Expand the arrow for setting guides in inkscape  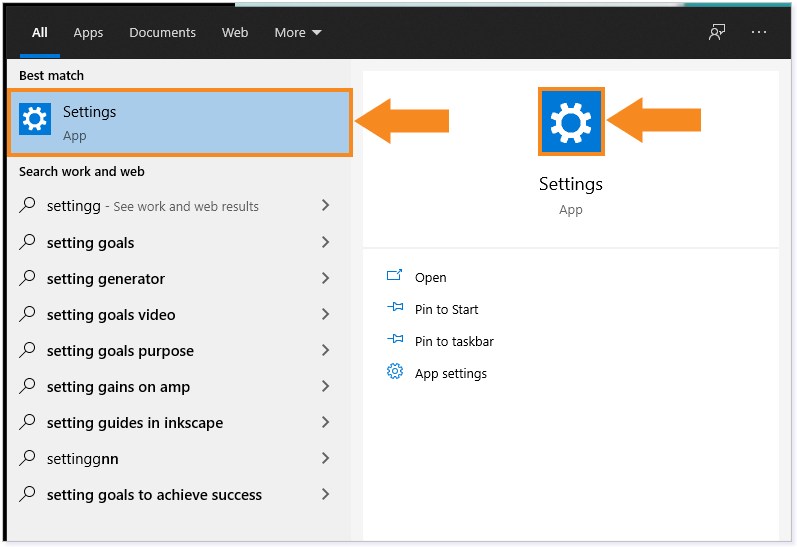(x=325, y=422)
